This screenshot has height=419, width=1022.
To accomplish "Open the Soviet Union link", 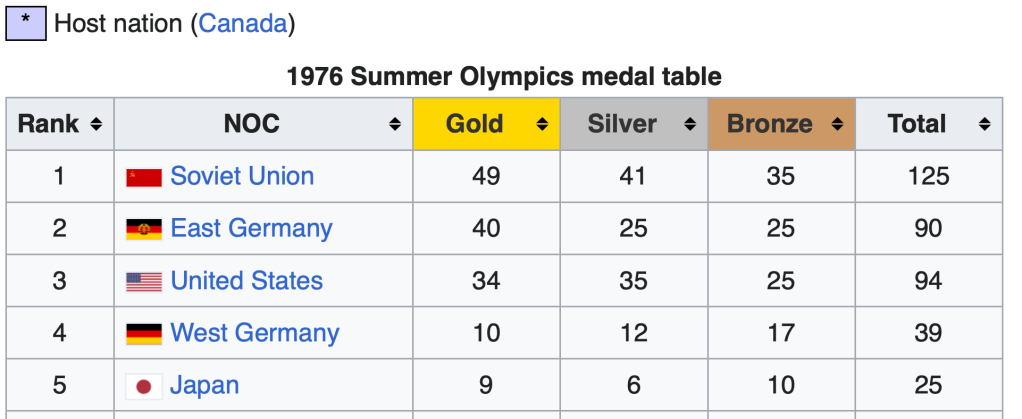I will pos(242,177).
